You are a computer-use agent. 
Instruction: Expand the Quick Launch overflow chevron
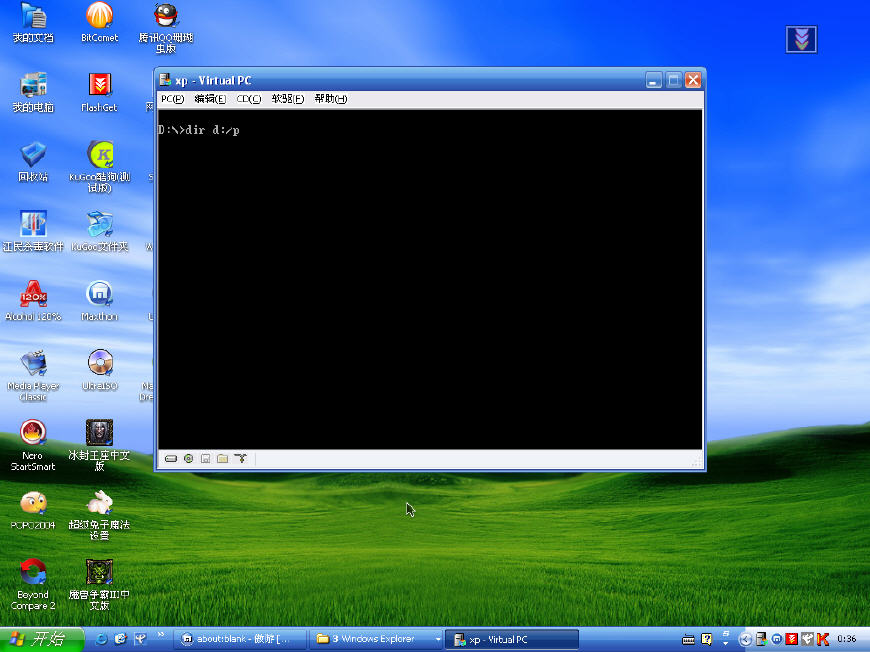[161, 635]
